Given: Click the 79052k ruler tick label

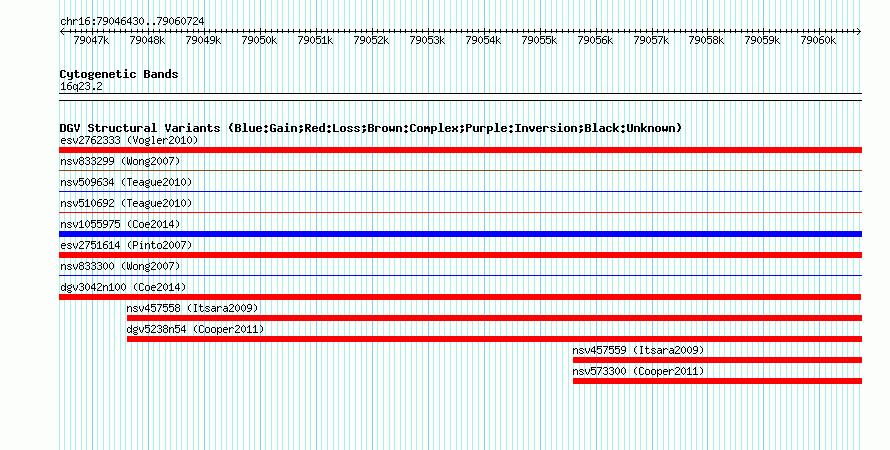Looking at the screenshot, I should coord(371,40).
